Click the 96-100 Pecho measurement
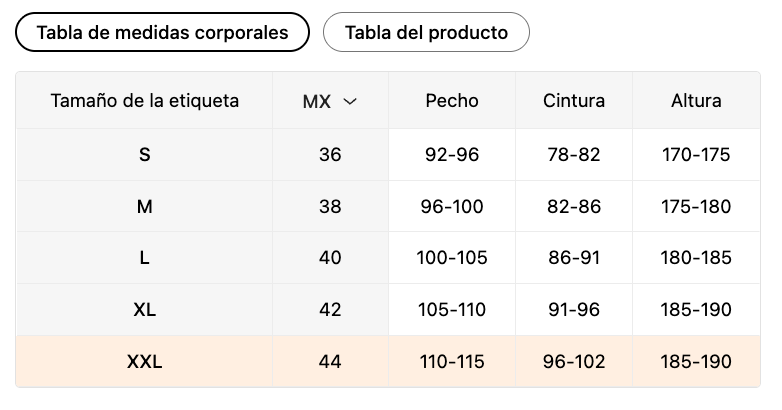This screenshot has height=410, width=782. (452, 207)
